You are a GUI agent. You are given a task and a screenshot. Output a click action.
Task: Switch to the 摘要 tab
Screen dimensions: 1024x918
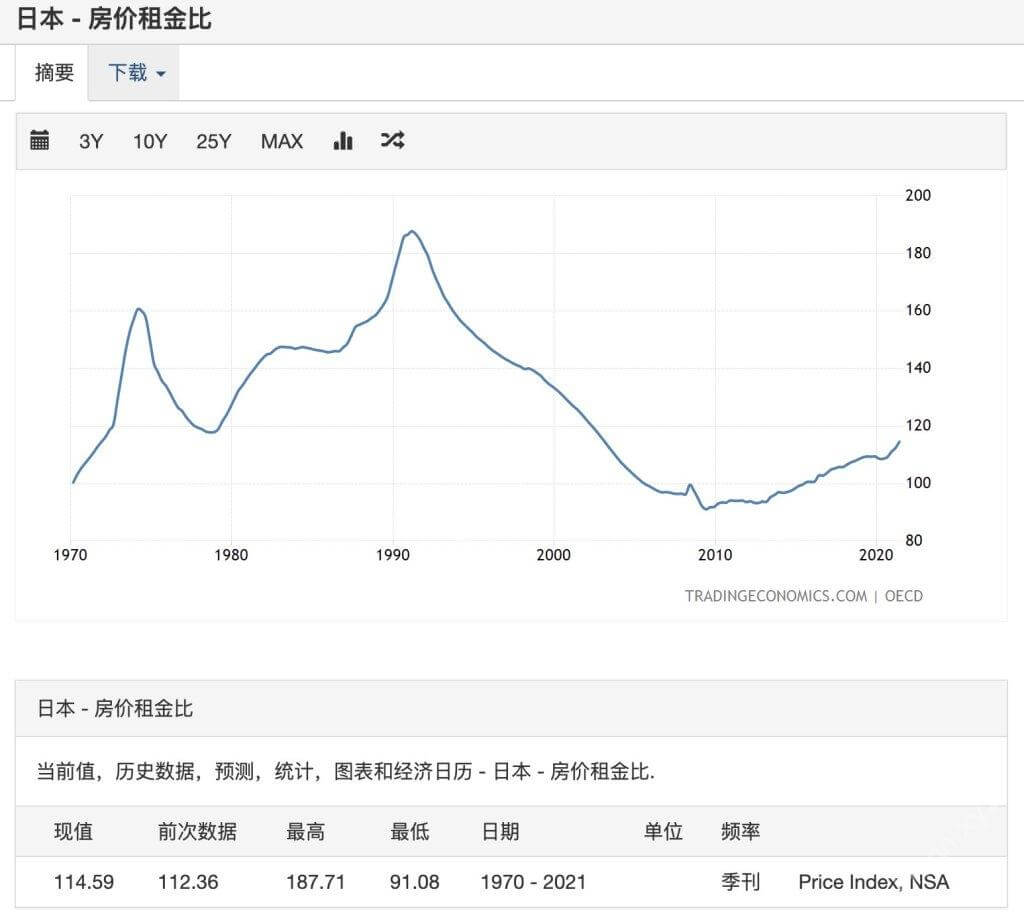(x=54, y=73)
